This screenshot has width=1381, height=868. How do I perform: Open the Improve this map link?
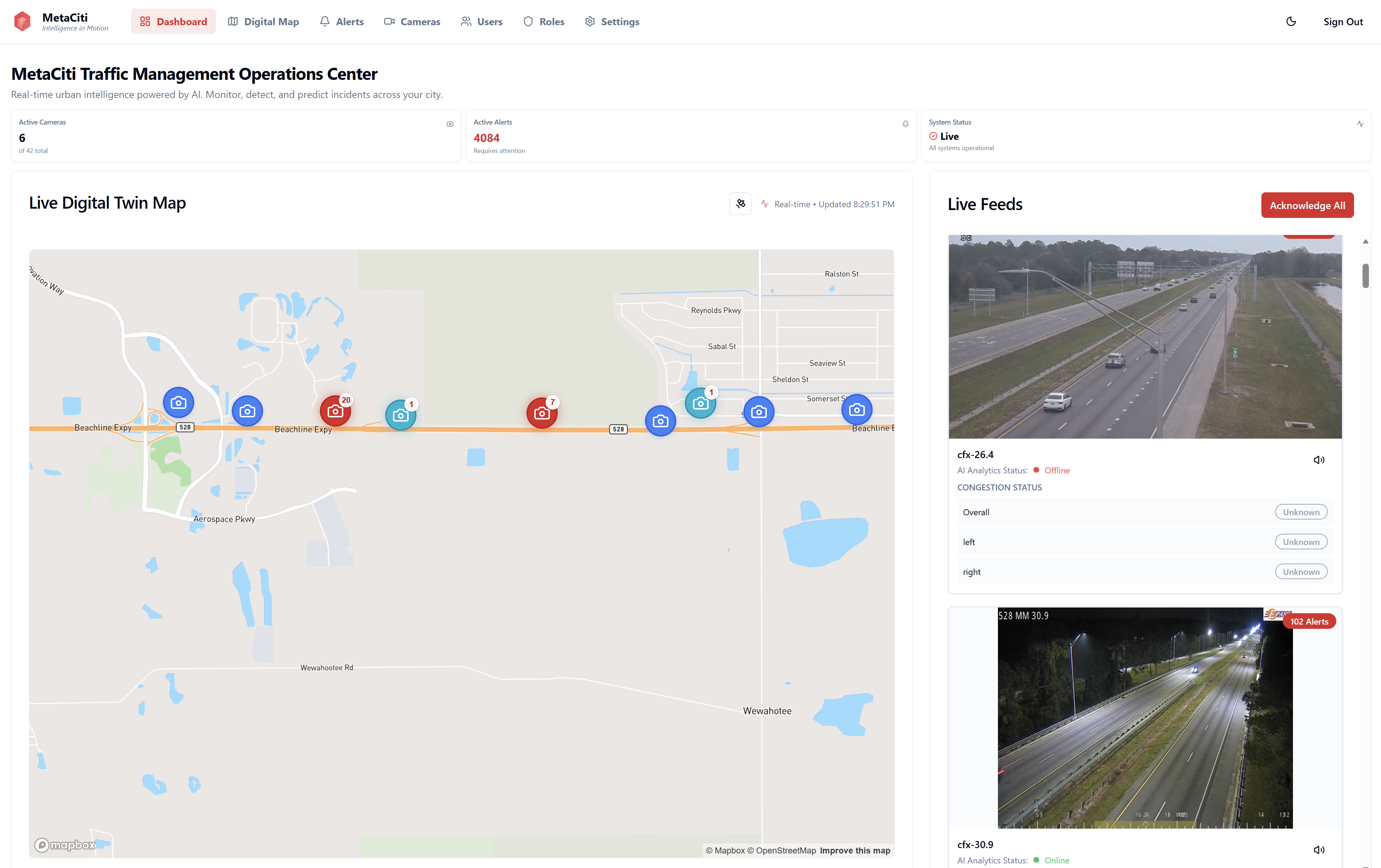[854, 850]
